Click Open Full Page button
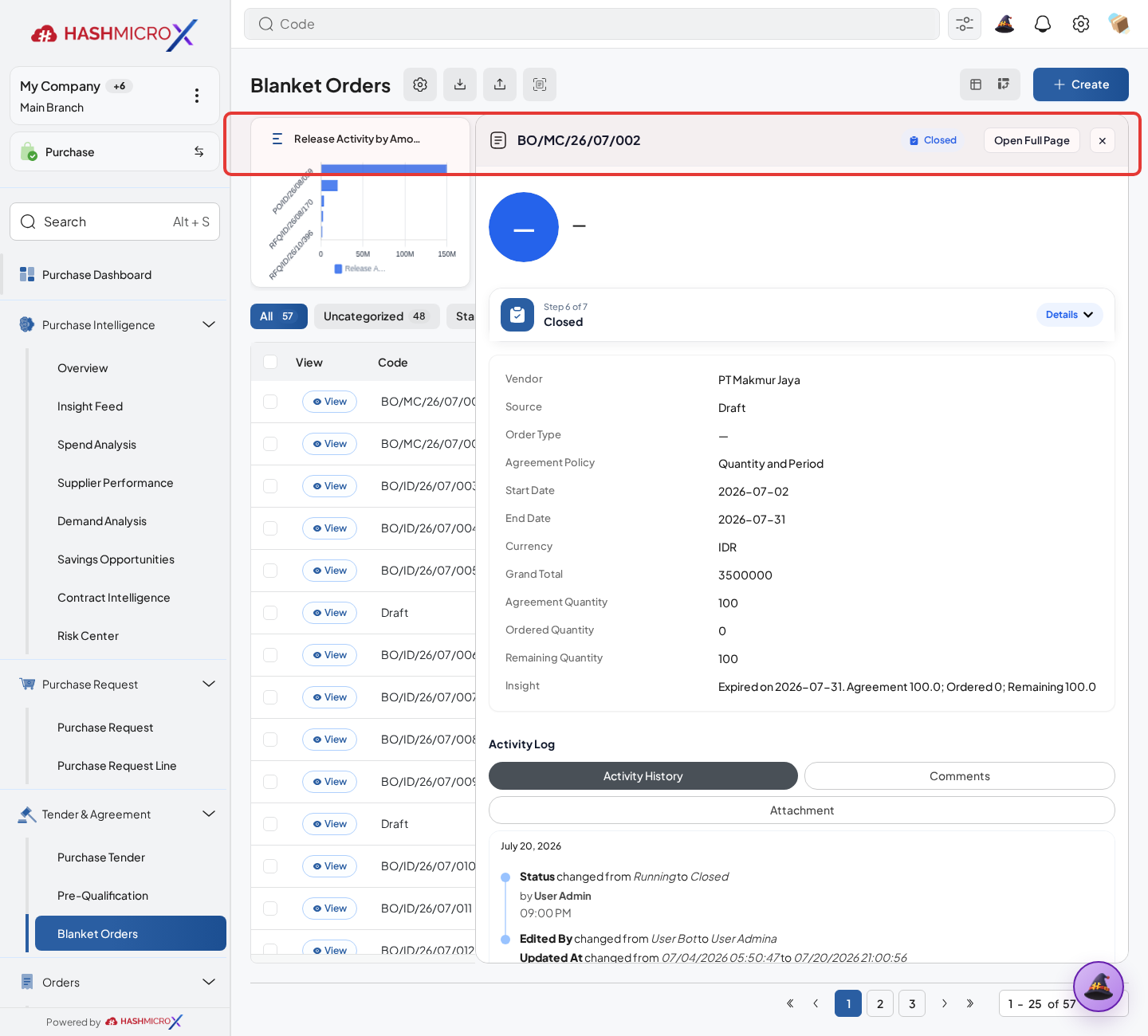The height and width of the screenshot is (1036, 1148). (1032, 140)
